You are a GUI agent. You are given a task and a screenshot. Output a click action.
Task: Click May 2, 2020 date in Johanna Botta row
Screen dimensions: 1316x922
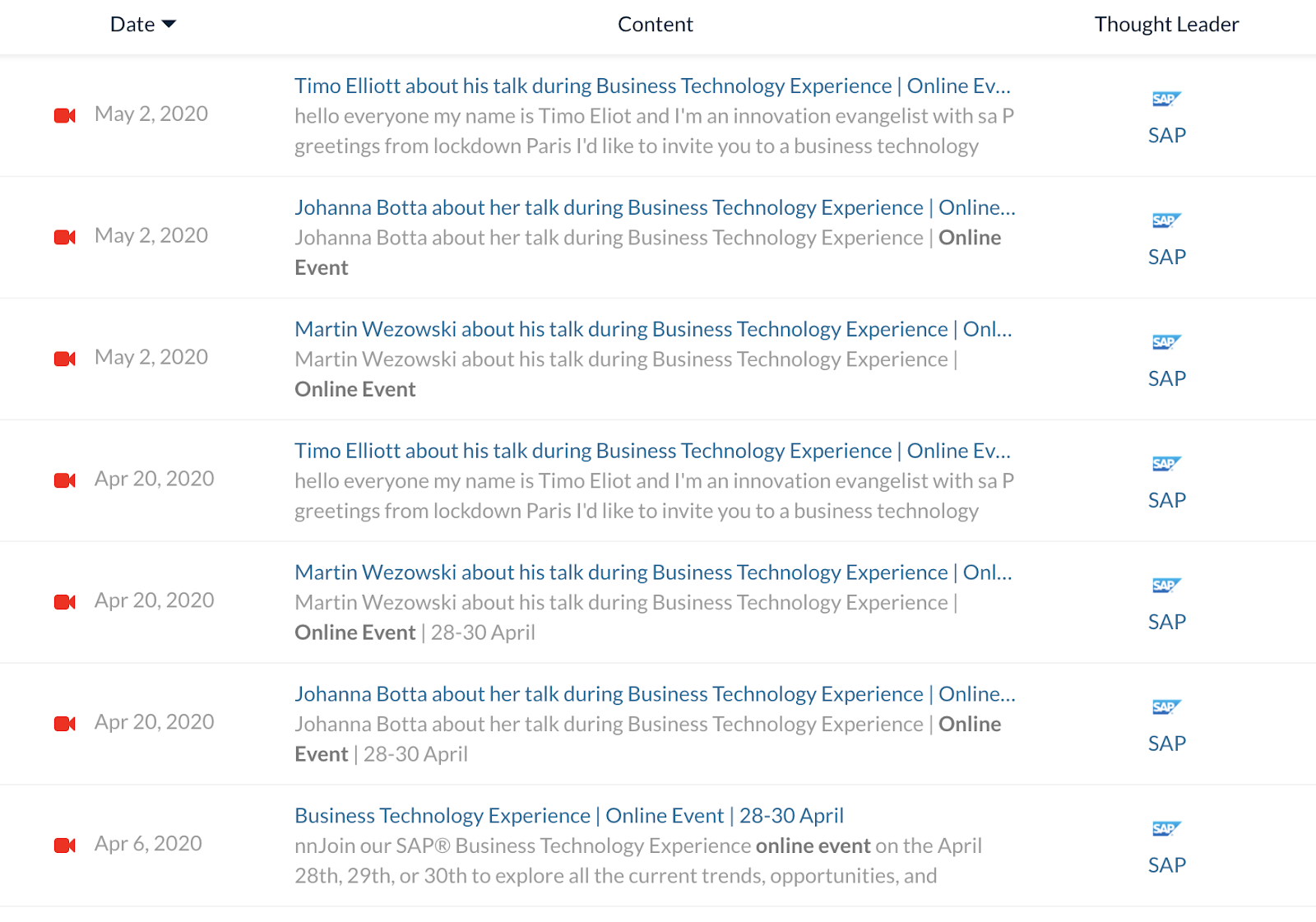click(x=151, y=236)
